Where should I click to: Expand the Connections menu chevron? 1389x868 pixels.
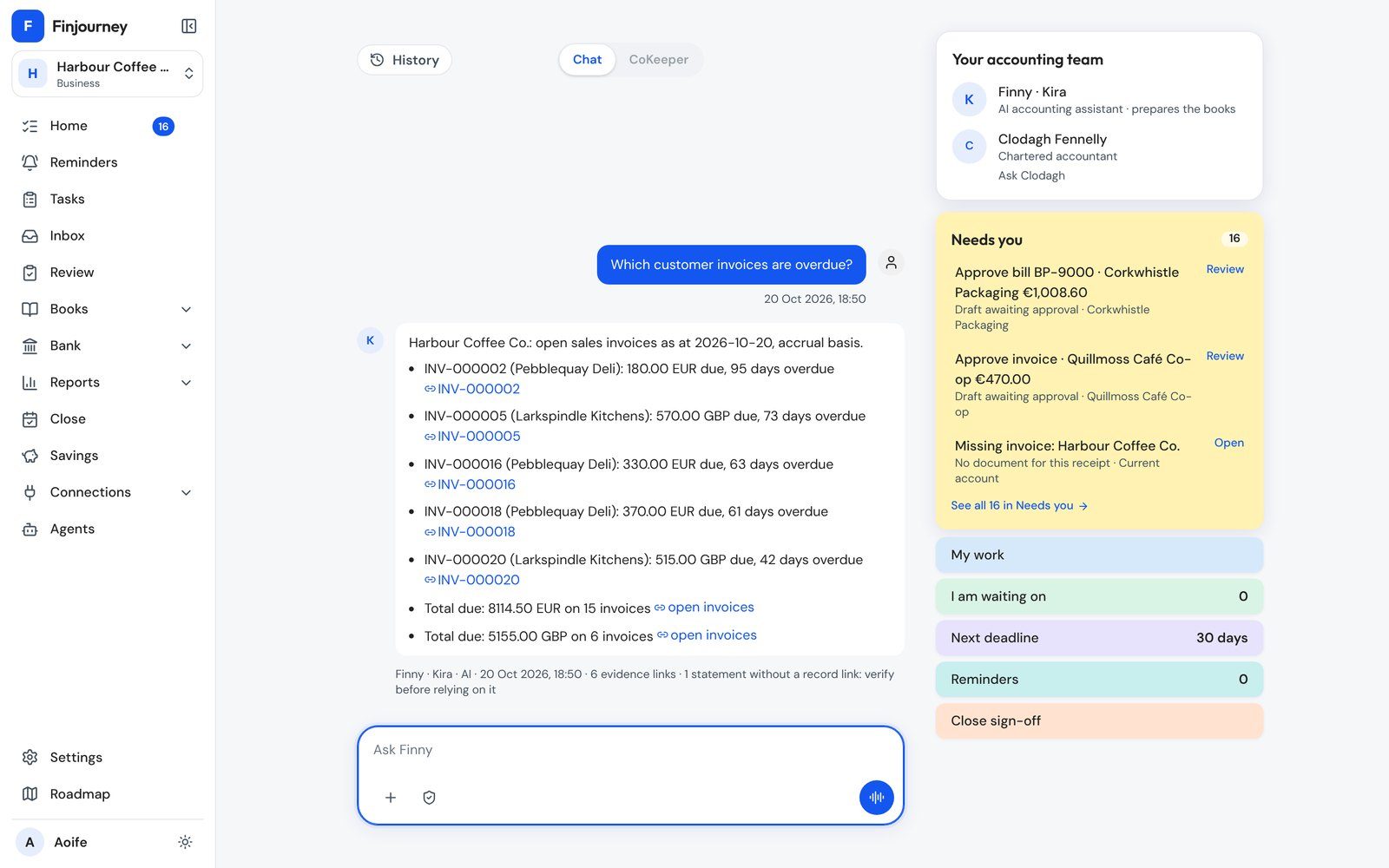click(x=186, y=492)
